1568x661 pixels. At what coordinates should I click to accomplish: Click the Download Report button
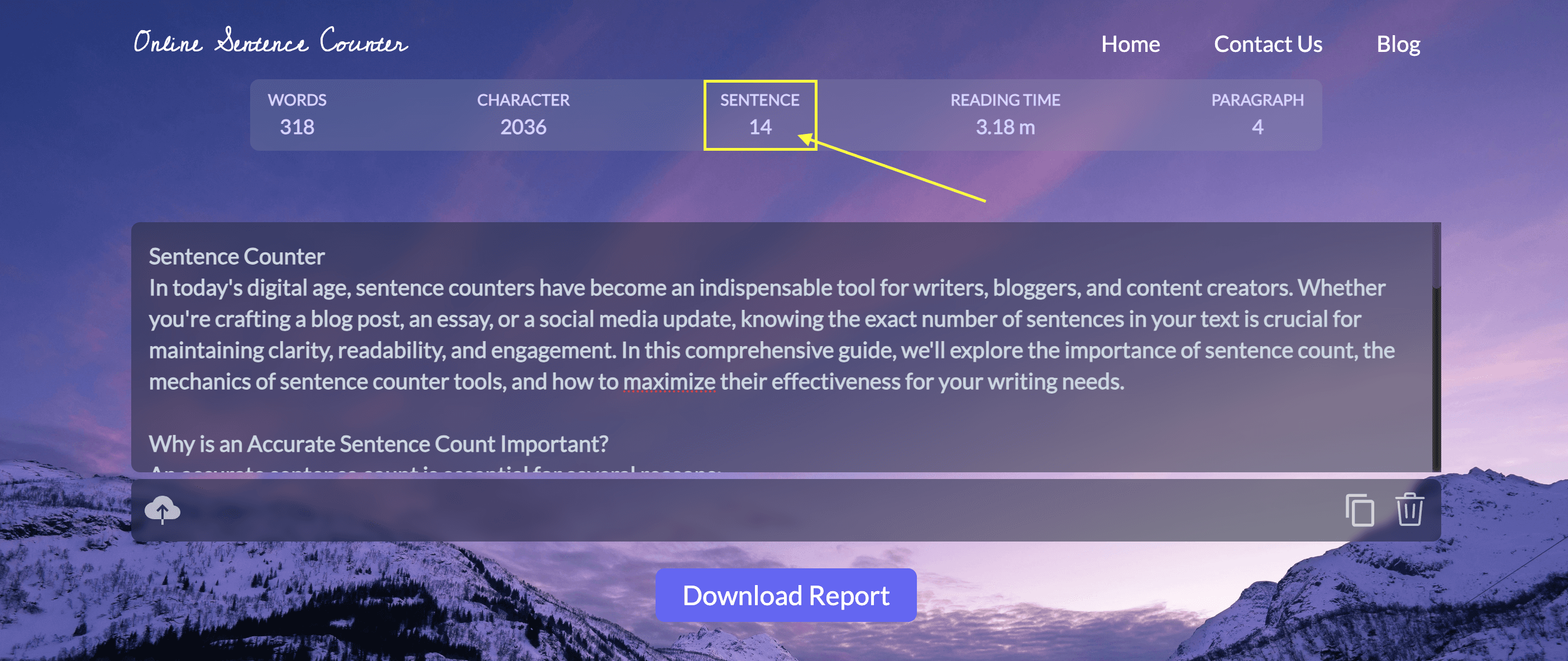coord(784,595)
